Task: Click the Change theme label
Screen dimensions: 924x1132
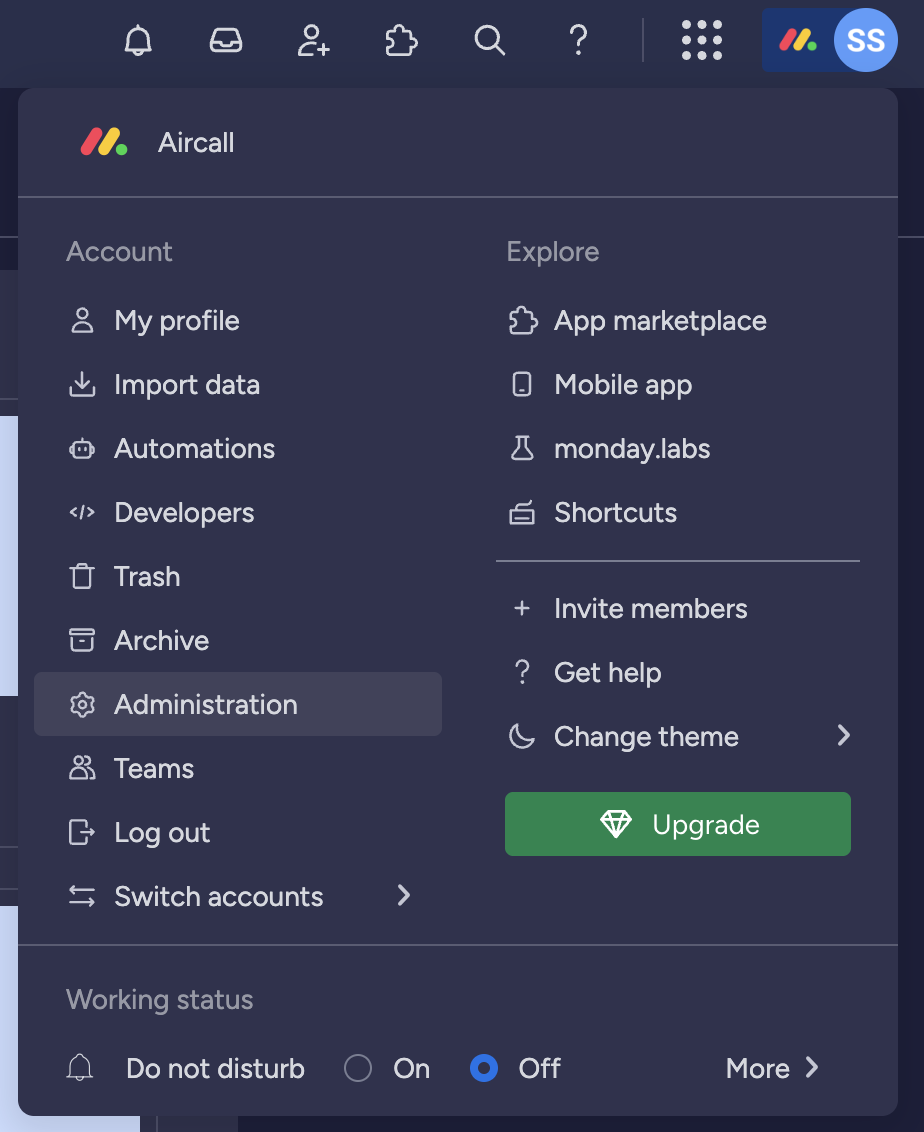Action: point(646,737)
